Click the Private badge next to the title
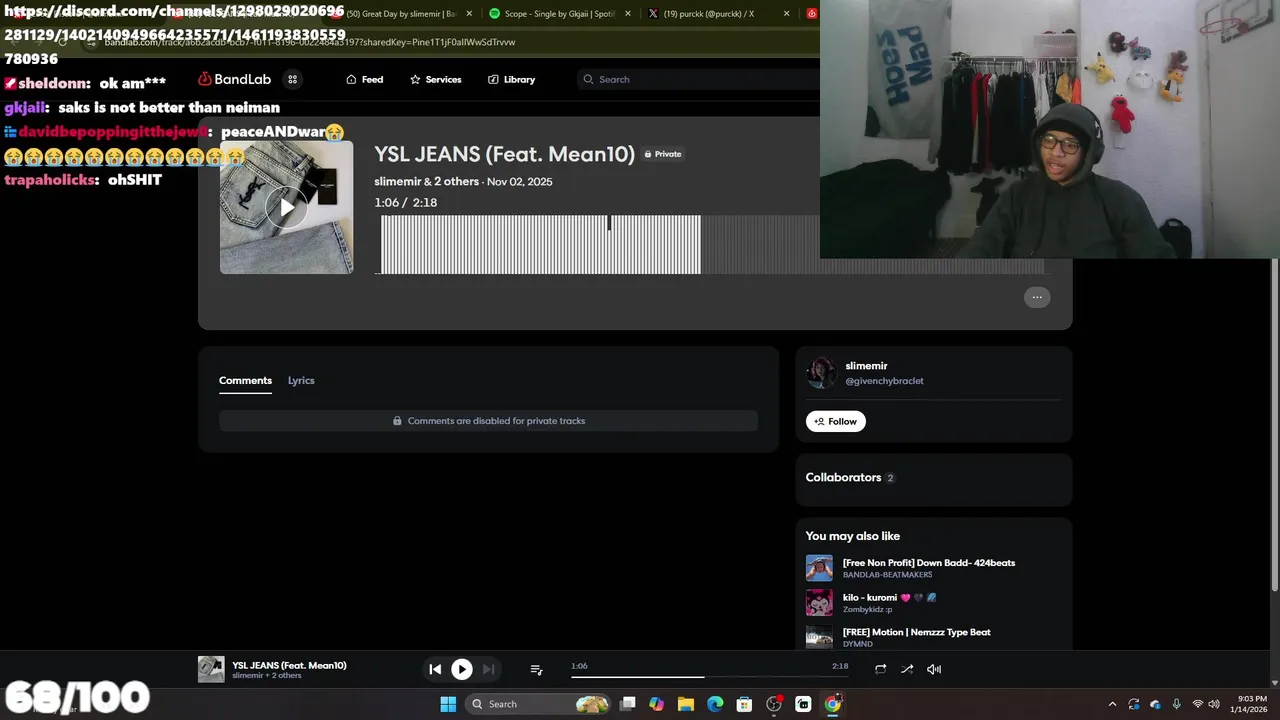The width and height of the screenshot is (1280, 720). [x=663, y=154]
